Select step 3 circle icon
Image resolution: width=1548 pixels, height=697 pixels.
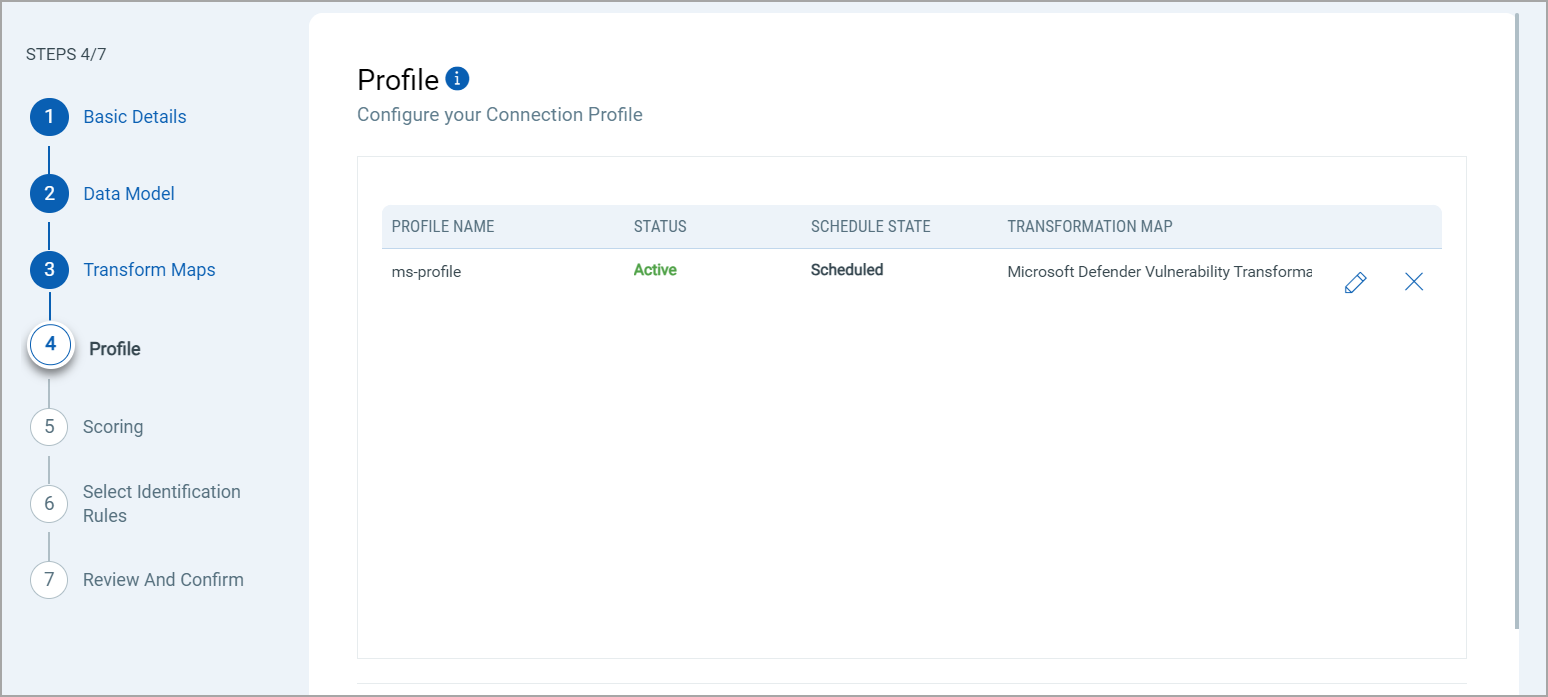[x=49, y=270]
